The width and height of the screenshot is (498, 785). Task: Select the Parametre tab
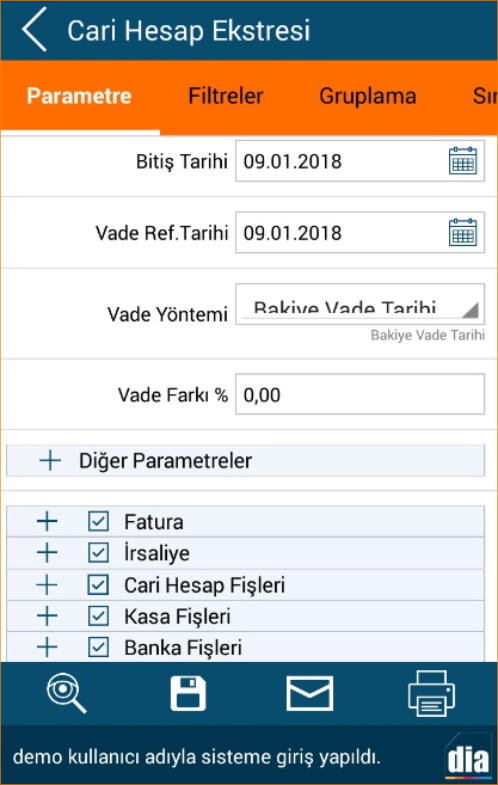coord(79,96)
